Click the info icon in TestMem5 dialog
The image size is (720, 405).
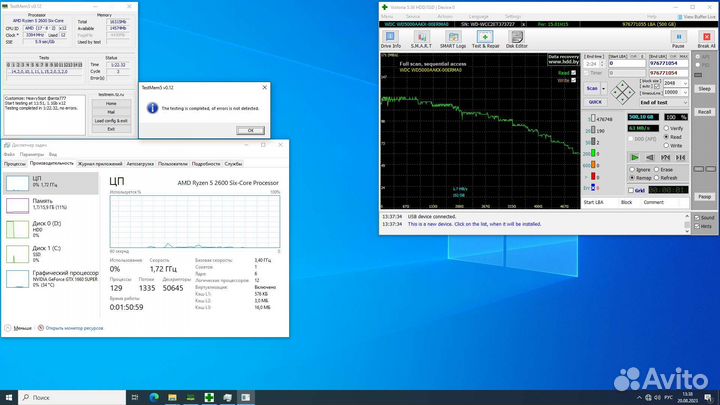152,108
